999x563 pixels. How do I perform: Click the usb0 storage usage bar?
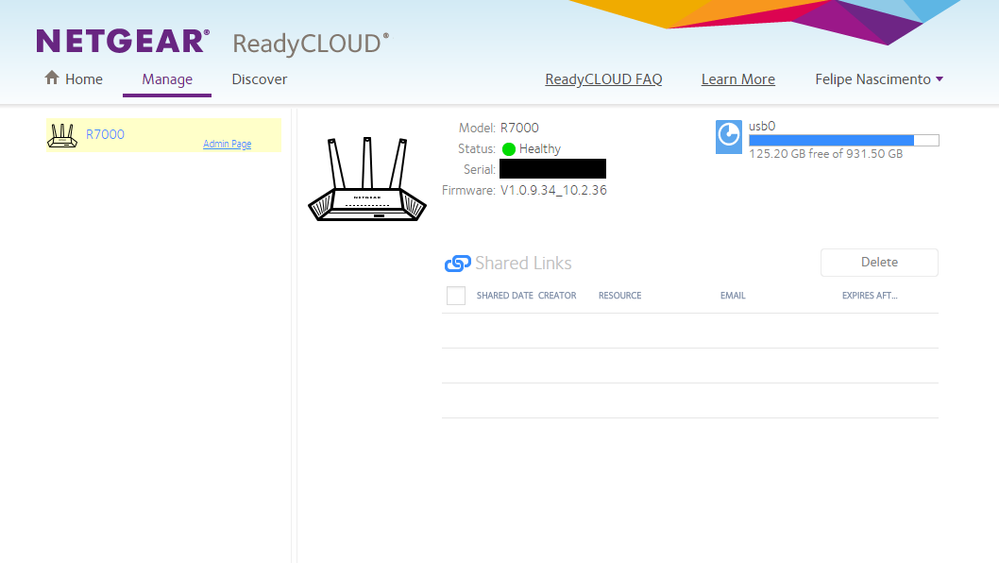click(844, 140)
